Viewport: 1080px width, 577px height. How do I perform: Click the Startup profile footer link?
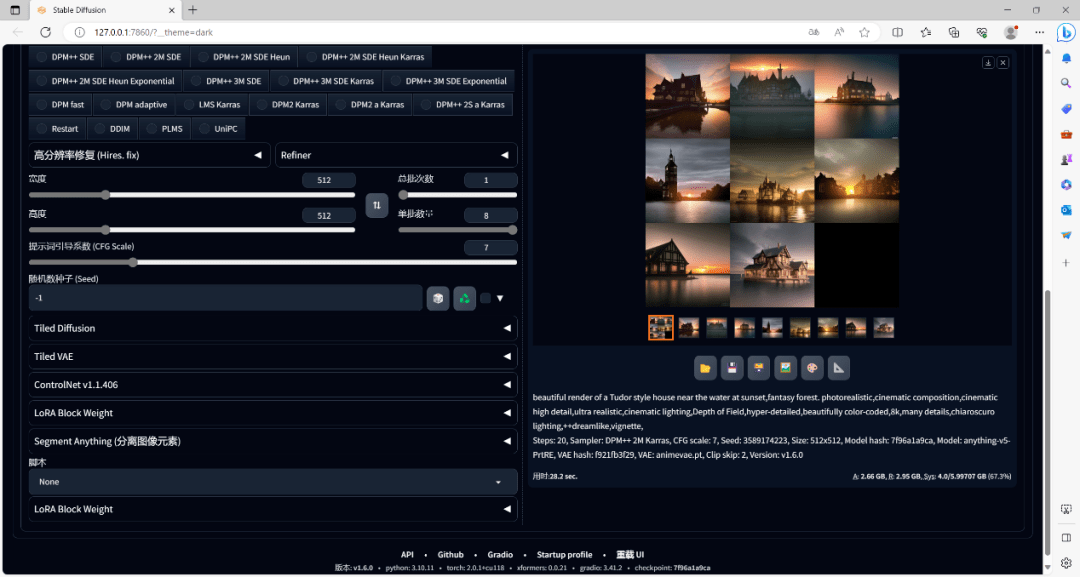coord(564,555)
